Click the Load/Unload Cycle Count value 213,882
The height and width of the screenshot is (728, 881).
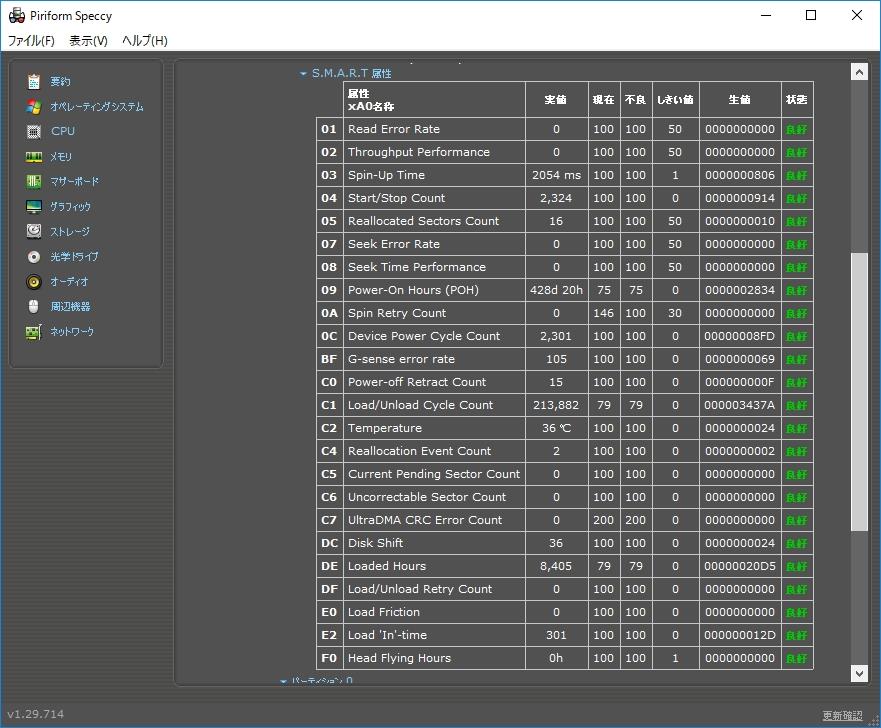click(556, 406)
